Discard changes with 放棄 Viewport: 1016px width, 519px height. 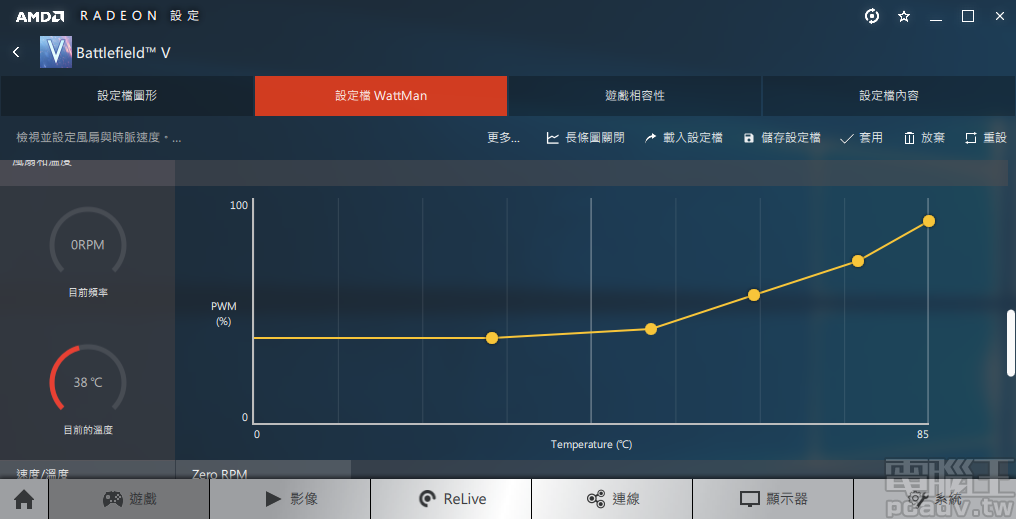(x=924, y=138)
